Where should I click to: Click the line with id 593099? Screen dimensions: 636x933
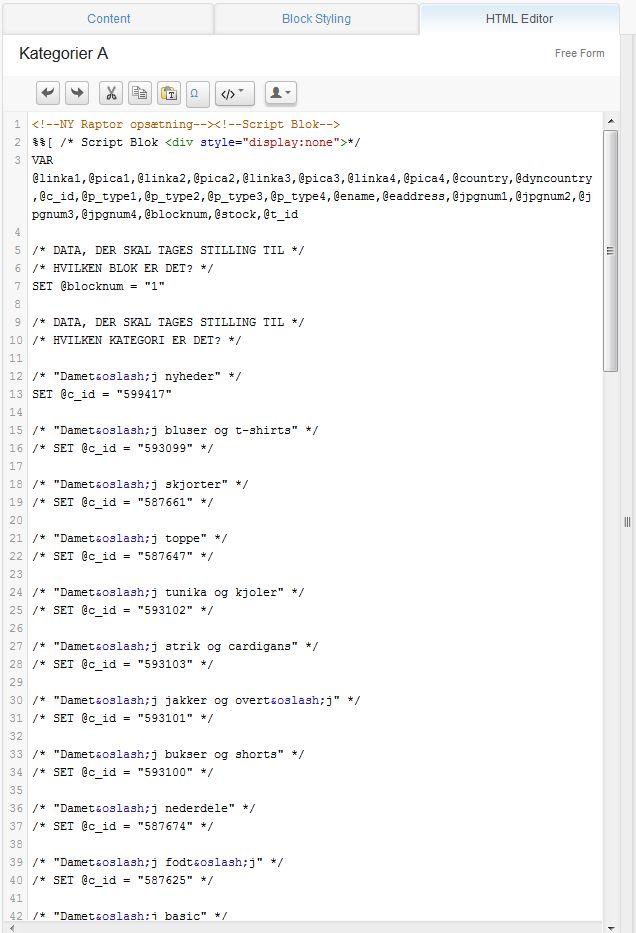pos(123,448)
